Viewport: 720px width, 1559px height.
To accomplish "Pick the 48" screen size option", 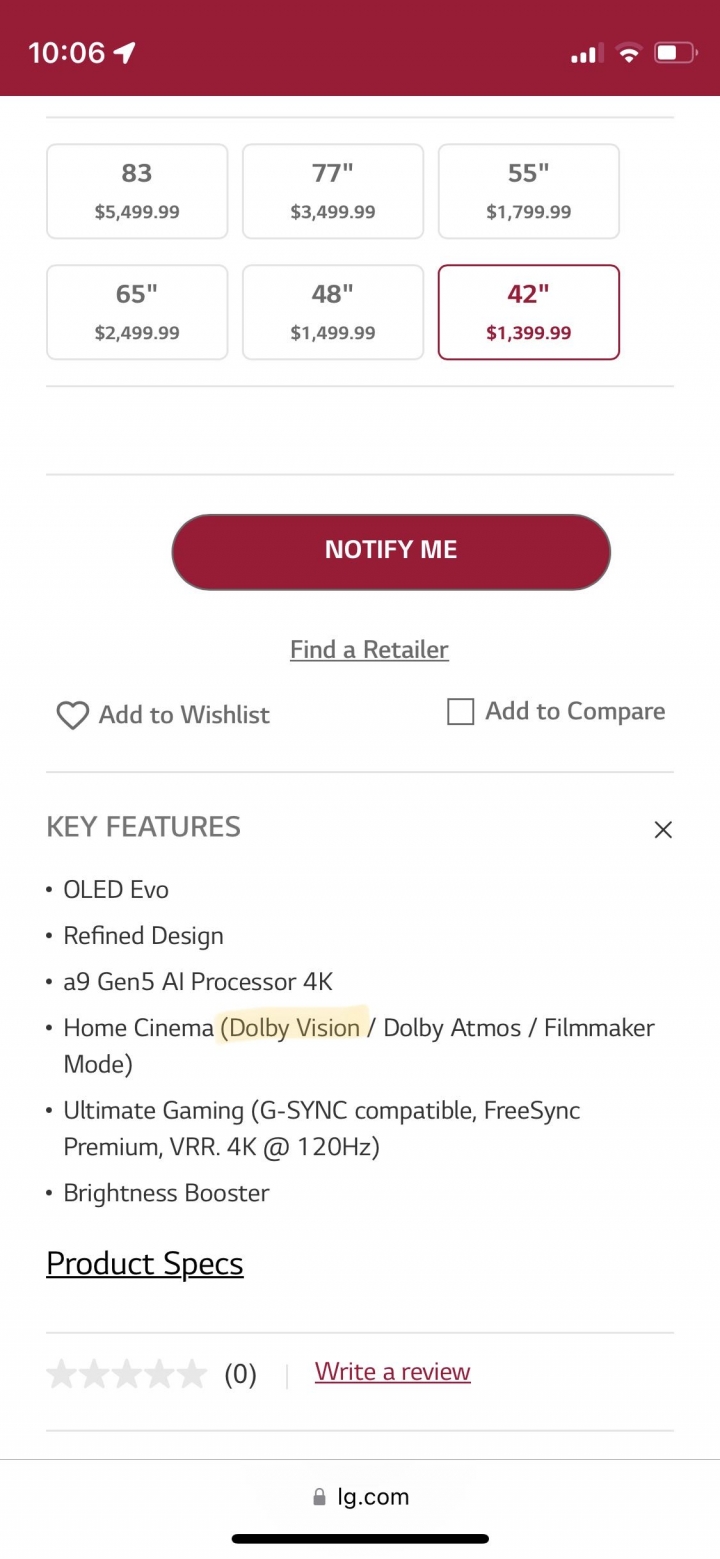I will click(x=333, y=312).
